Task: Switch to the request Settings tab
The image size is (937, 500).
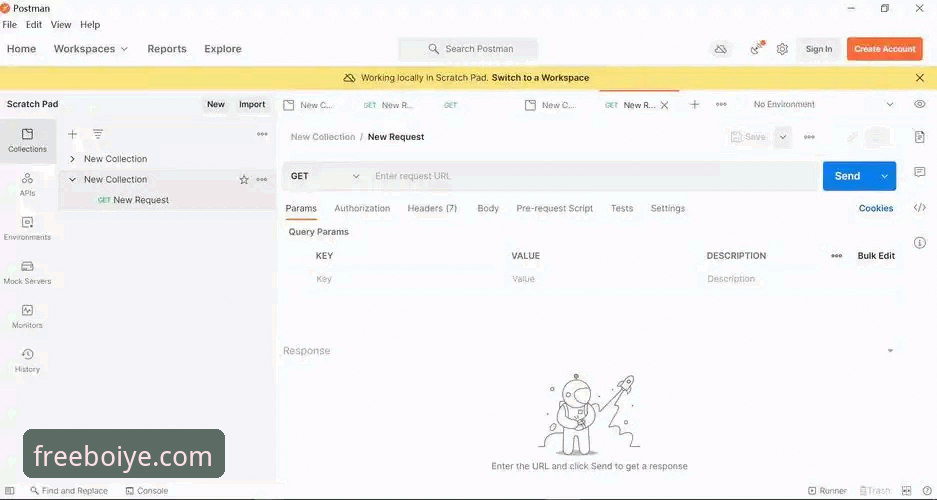Action: pos(667,208)
